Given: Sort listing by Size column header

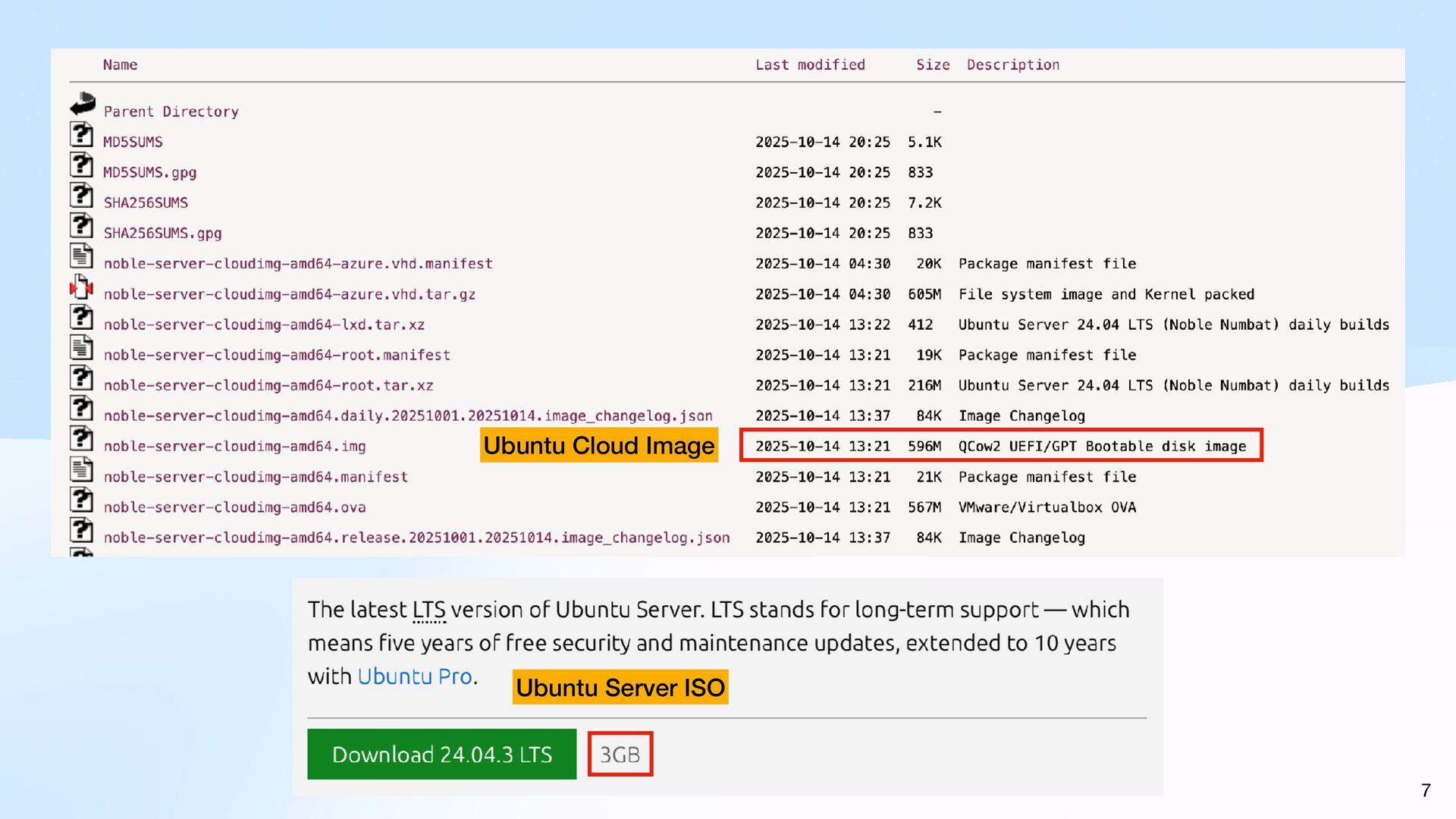Looking at the screenshot, I should [932, 65].
